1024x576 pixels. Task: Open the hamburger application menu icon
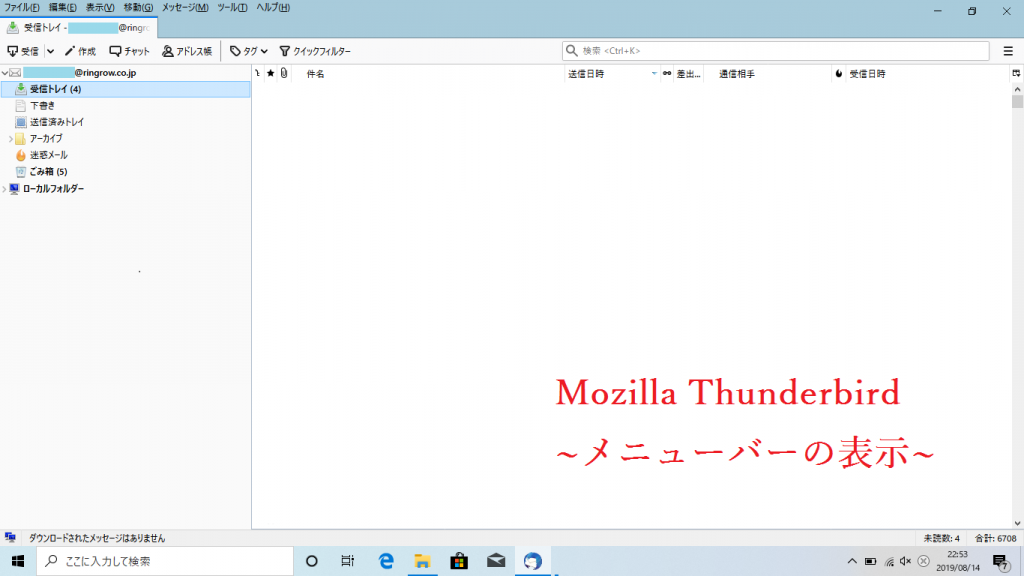click(x=1010, y=51)
